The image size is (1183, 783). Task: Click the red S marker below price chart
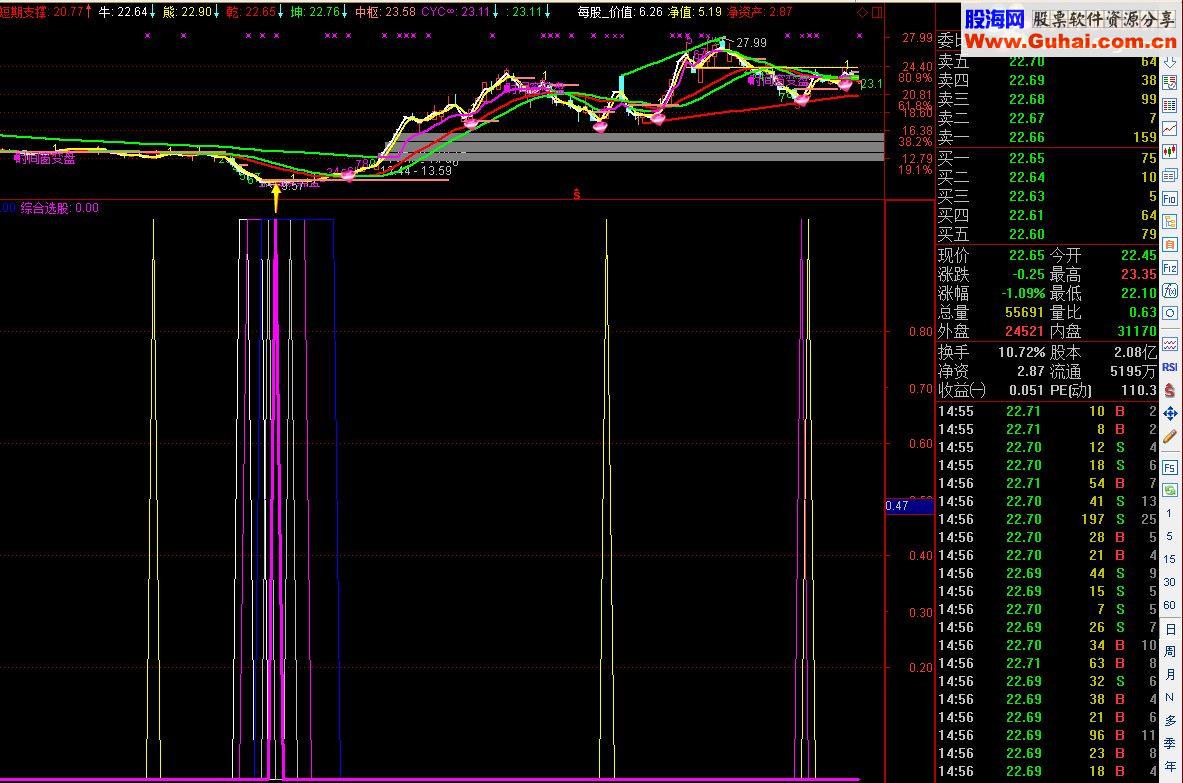576,195
